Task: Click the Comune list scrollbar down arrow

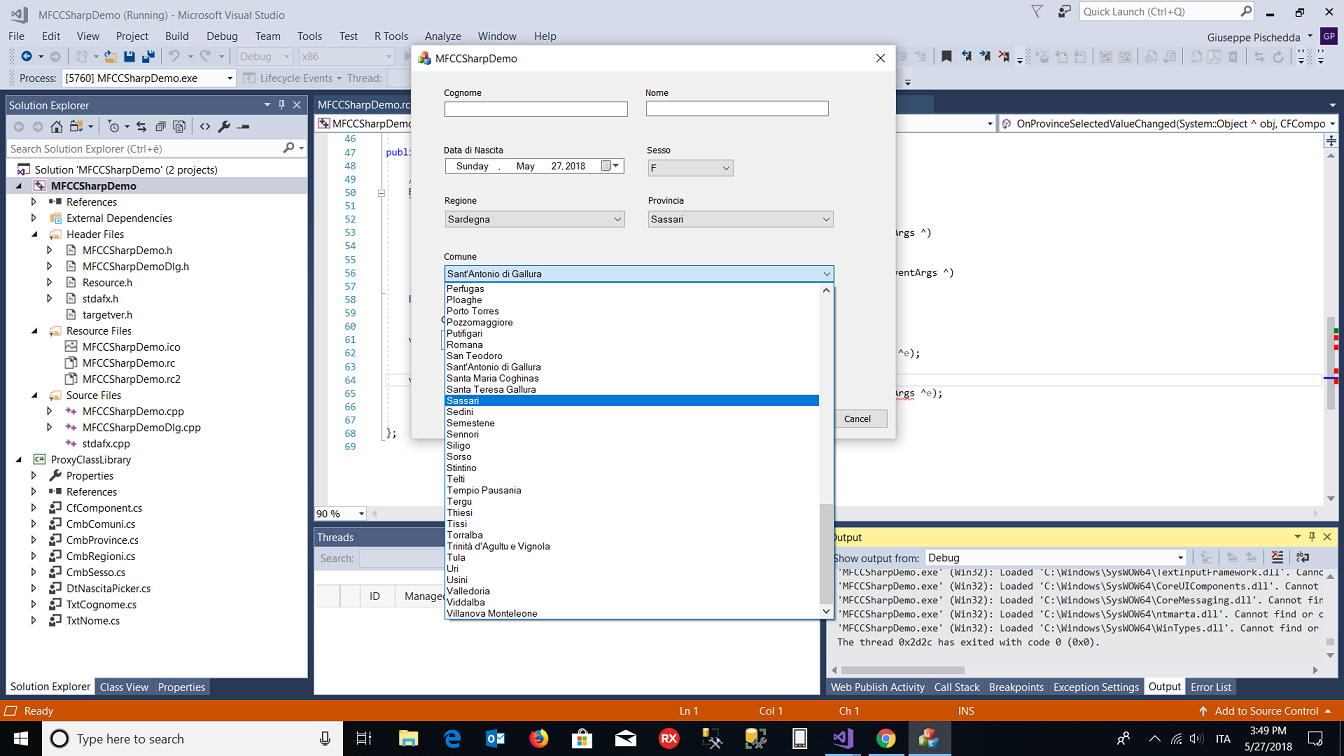Action: click(x=826, y=611)
